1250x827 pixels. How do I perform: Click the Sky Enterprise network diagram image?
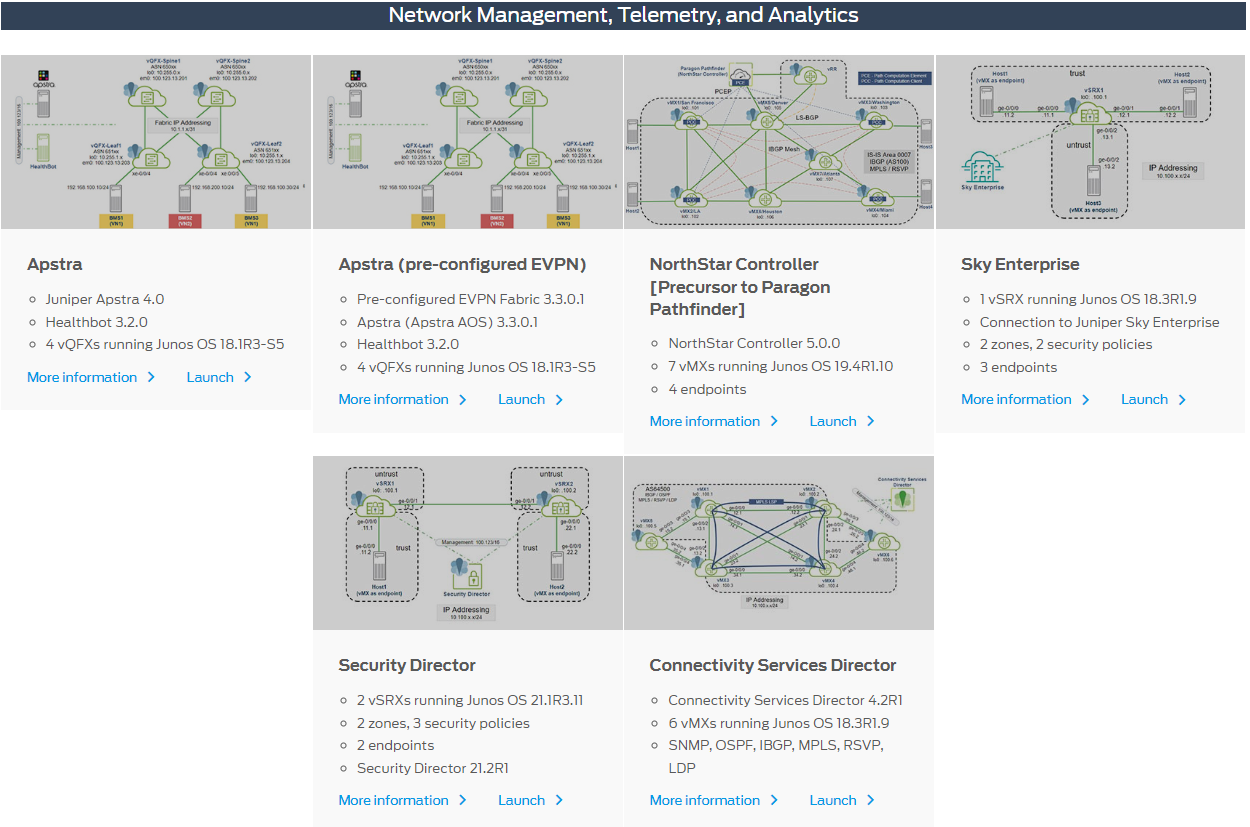click(1090, 142)
